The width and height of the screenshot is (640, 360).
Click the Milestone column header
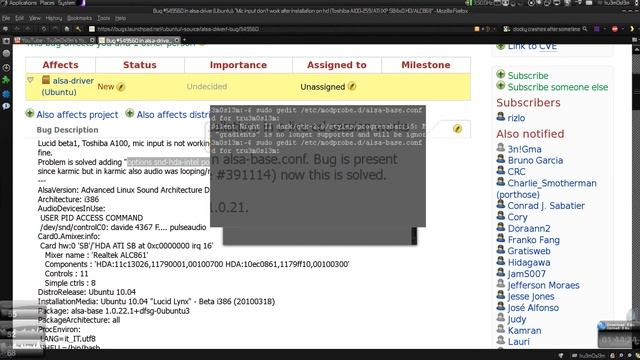tap(426, 65)
